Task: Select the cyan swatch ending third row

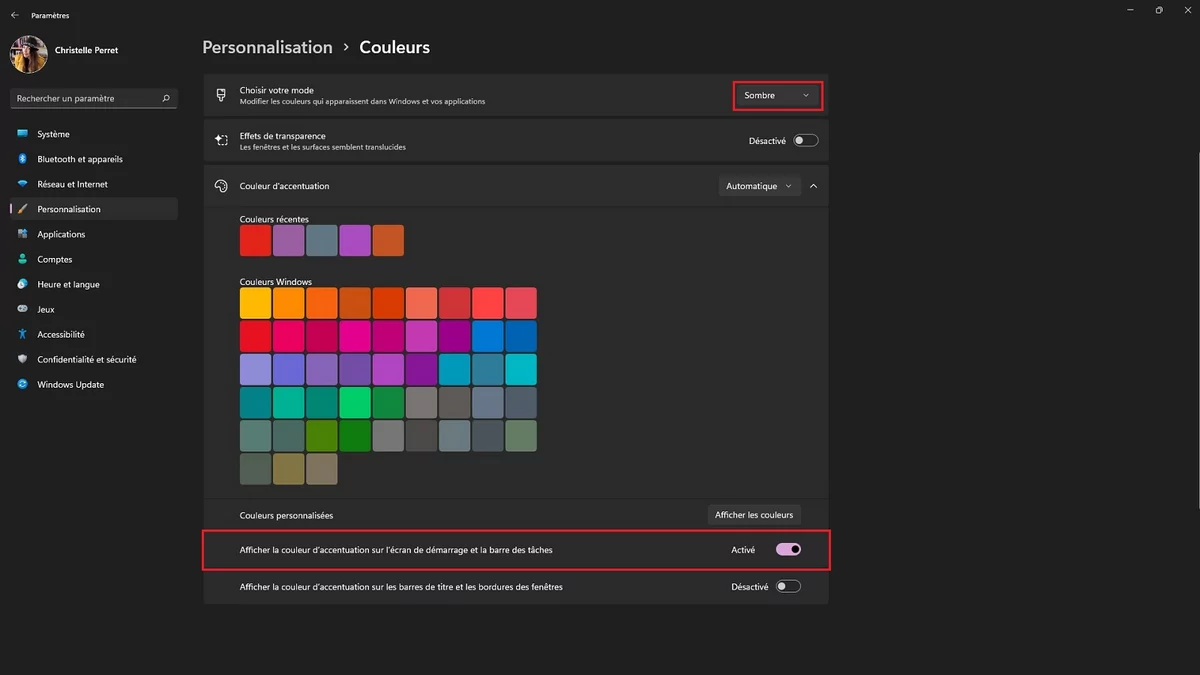Action: tap(521, 369)
